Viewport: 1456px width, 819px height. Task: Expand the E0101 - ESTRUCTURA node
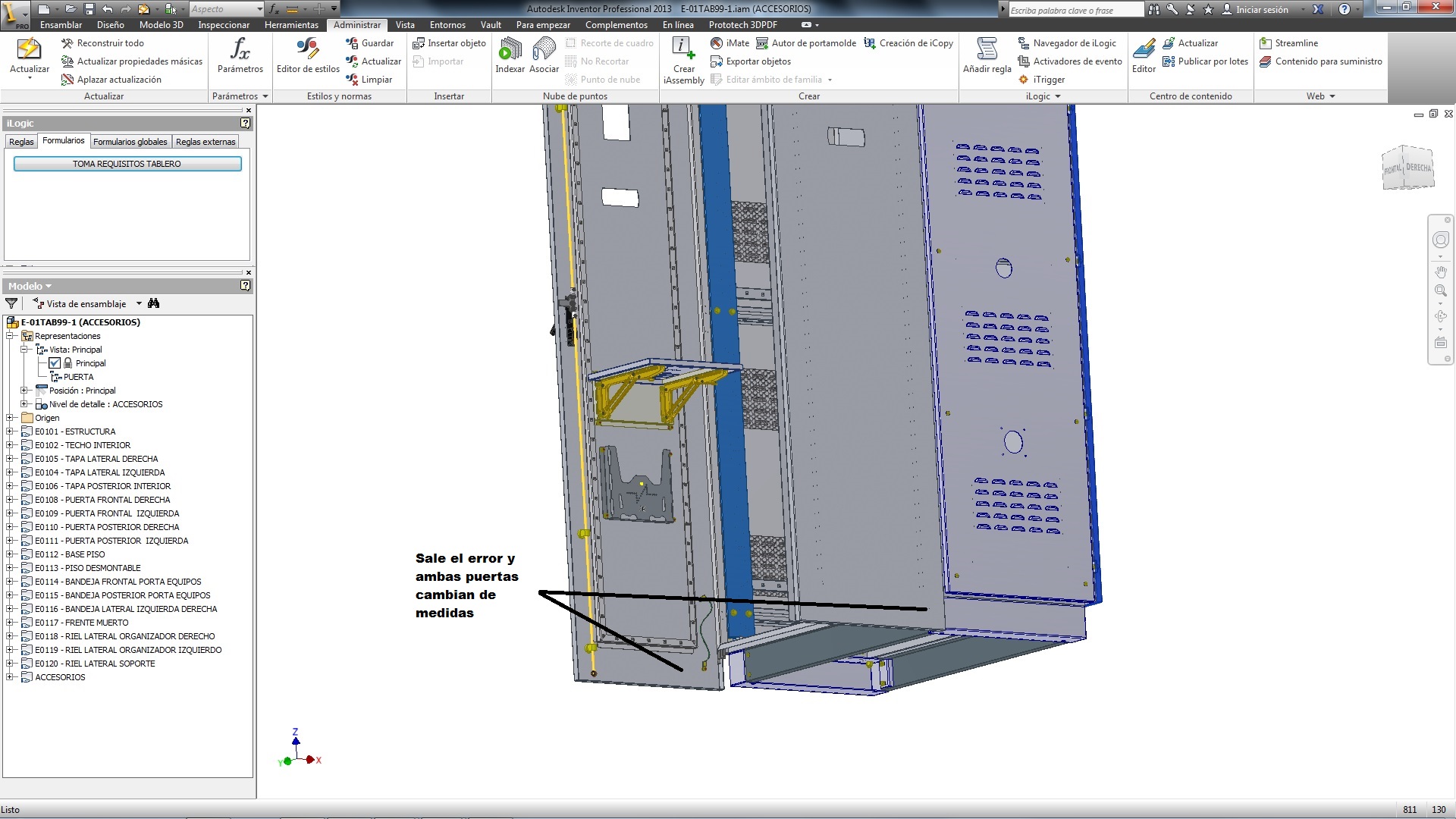(x=10, y=431)
